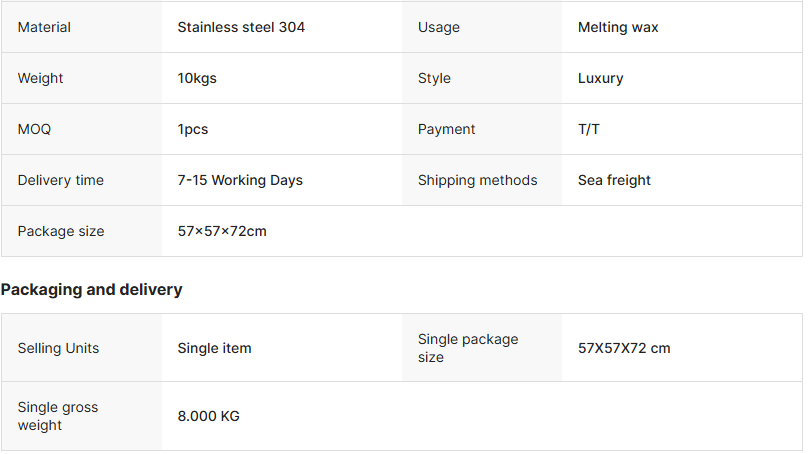Select the 1pcs MOQ value
Viewport: 808px width, 454px height.
pos(193,129)
